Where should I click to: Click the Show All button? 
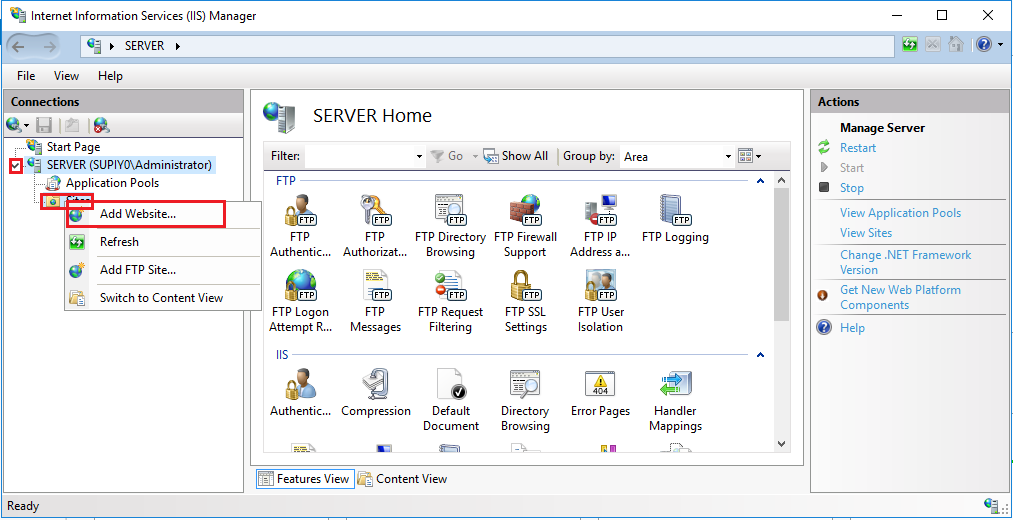516,156
